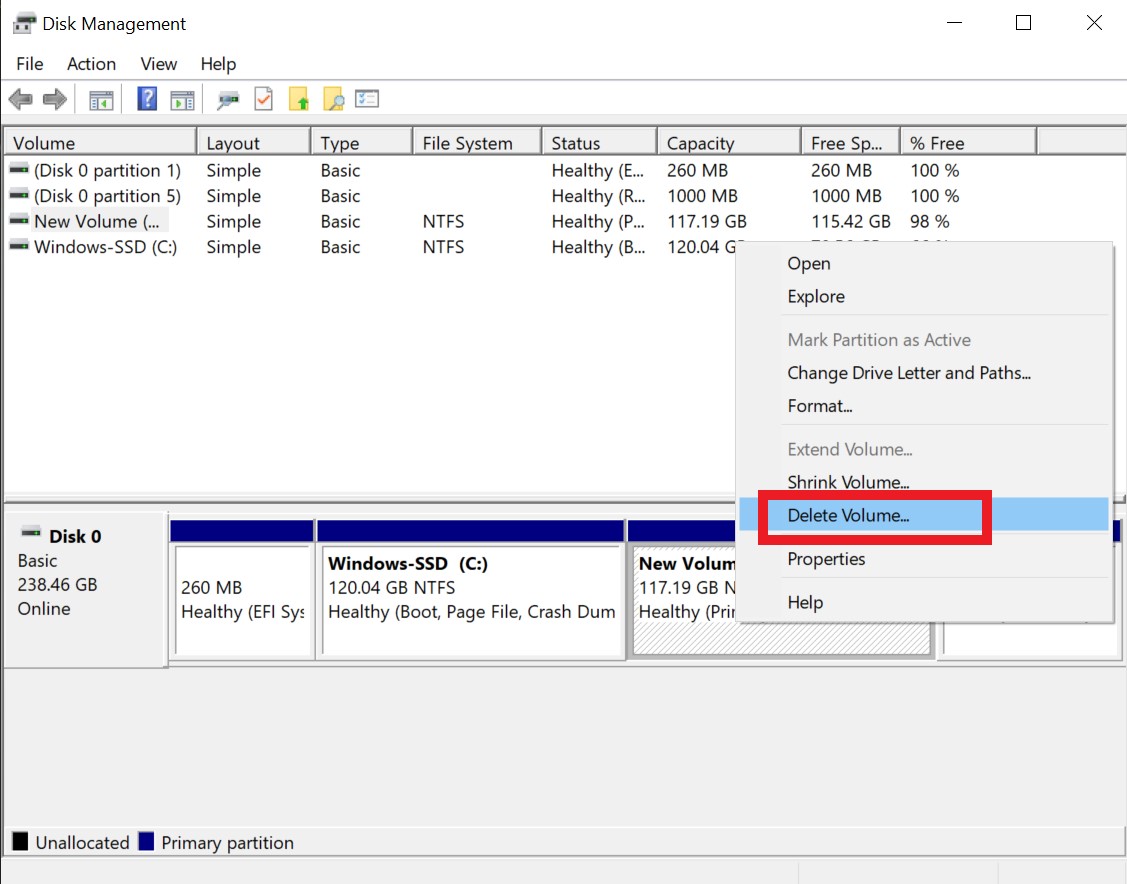Choose Delete Volume... from context menu
This screenshot has width=1127, height=884.
click(848, 516)
